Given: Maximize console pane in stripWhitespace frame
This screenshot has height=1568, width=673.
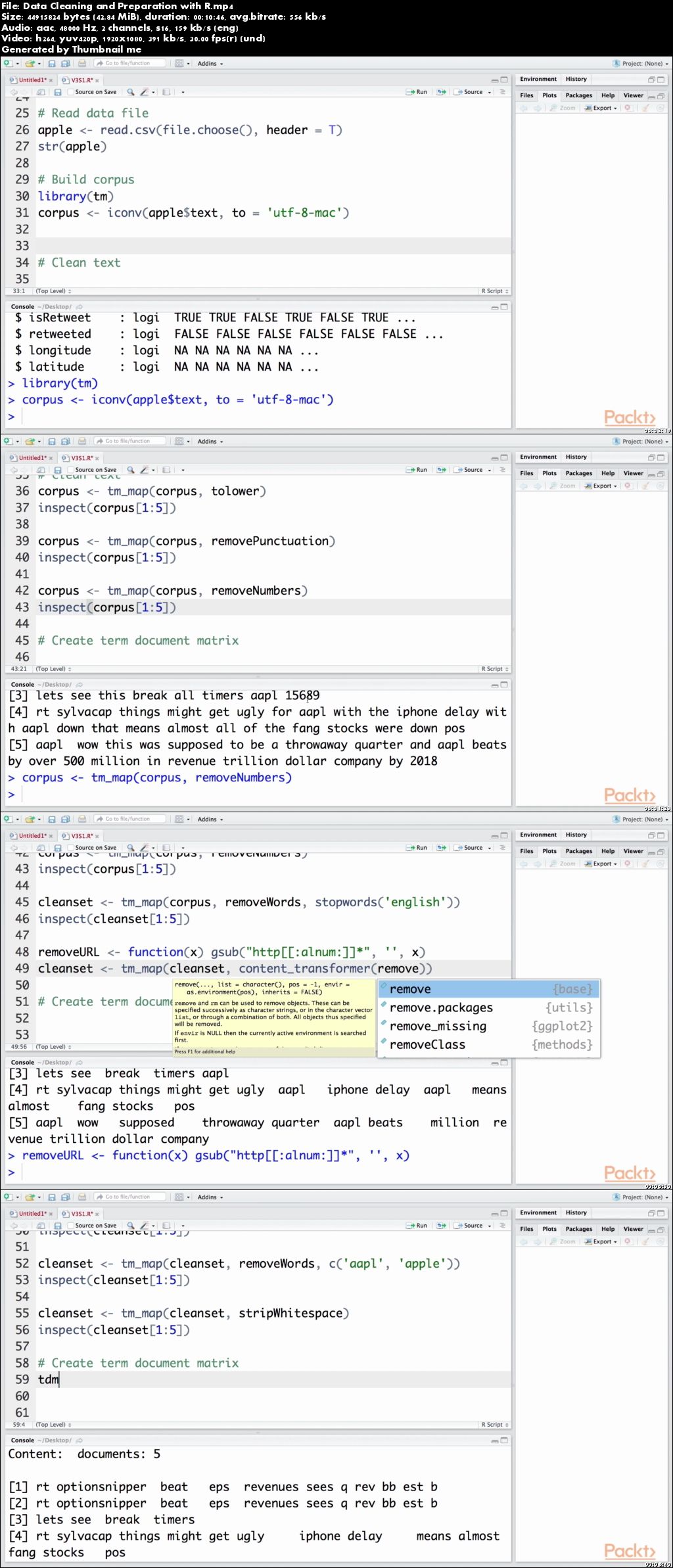Looking at the screenshot, I should click(x=504, y=1441).
